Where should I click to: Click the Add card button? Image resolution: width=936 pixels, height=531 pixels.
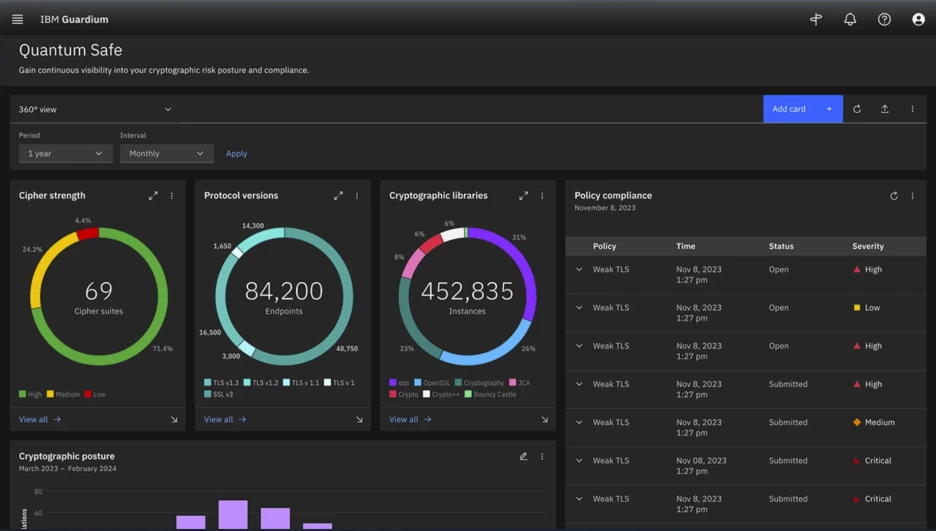point(803,109)
